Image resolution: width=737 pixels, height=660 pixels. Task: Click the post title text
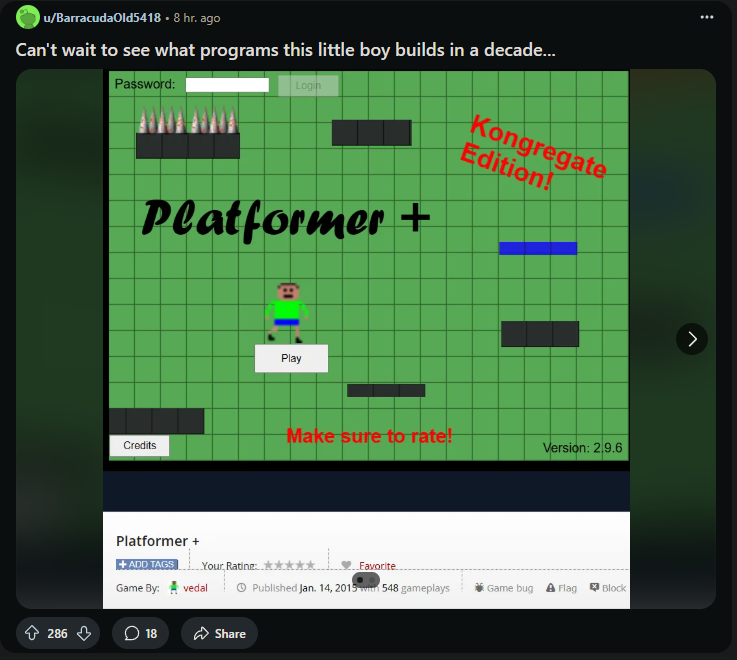pos(285,50)
